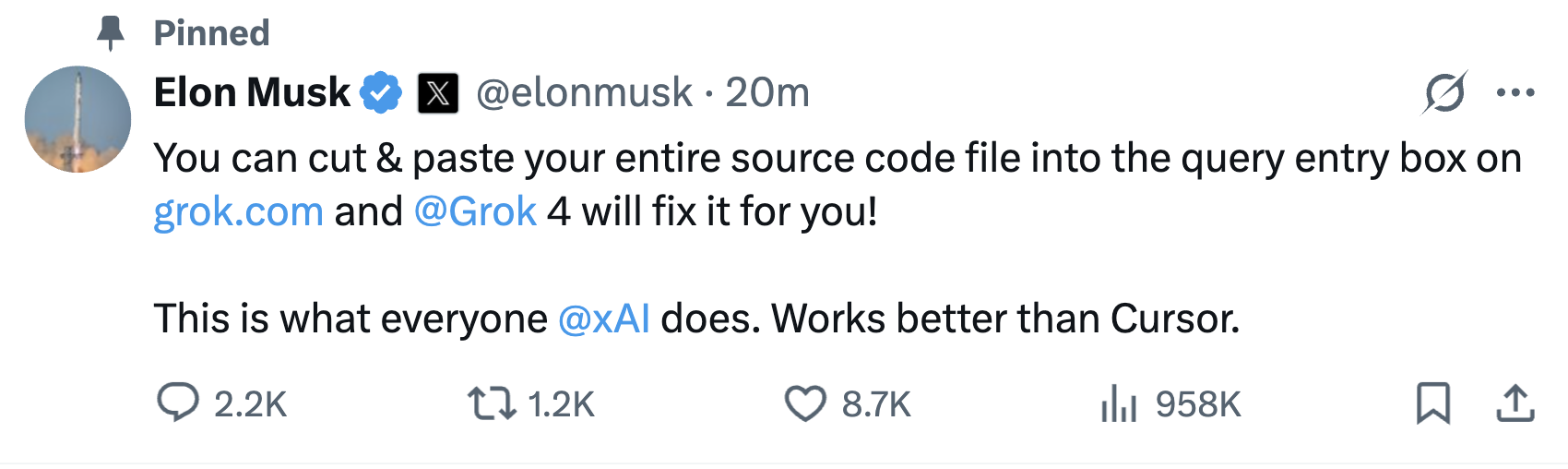1568x469 pixels.
Task: Toggle repost using the arrows icon
Action: (x=492, y=403)
